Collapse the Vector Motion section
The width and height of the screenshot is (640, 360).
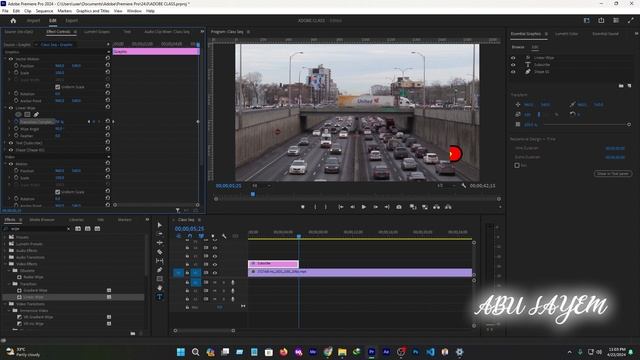6,59
